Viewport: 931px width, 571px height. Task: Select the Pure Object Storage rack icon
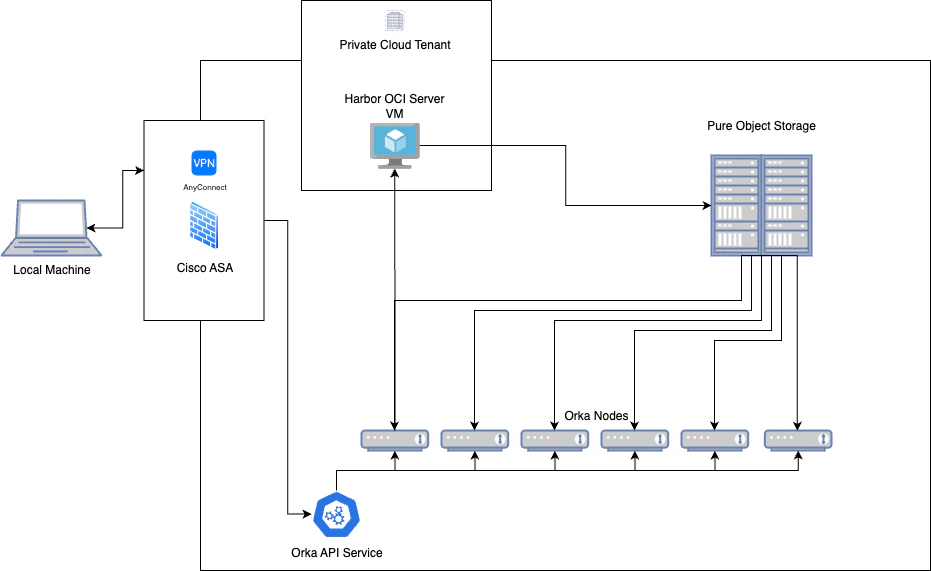tap(761, 205)
